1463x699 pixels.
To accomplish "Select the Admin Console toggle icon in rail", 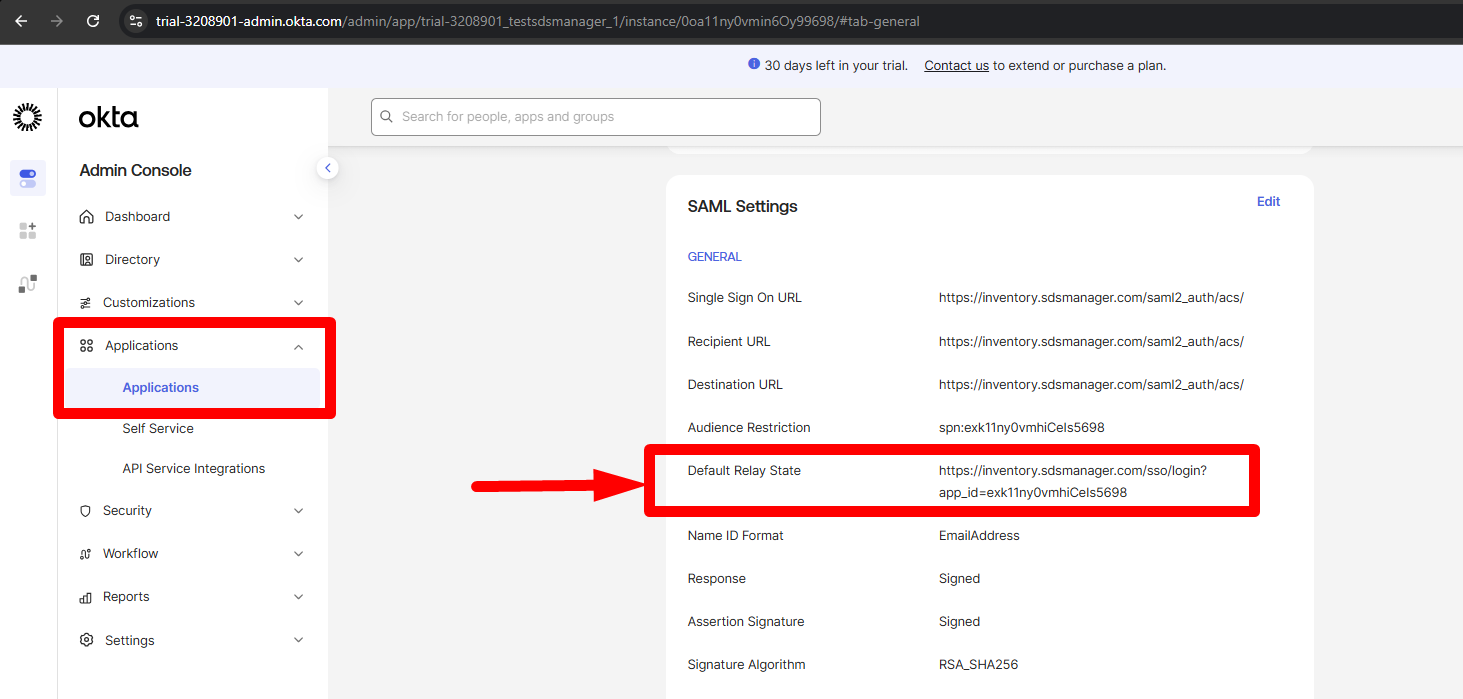I will point(28,178).
